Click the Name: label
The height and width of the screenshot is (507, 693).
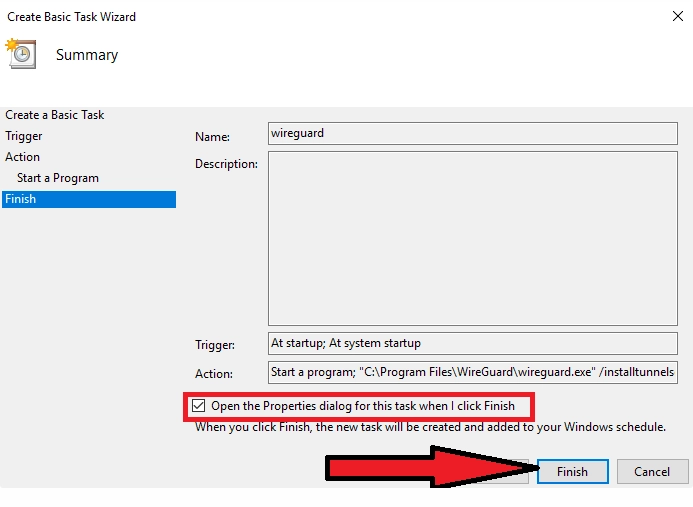tap(212, 137)
